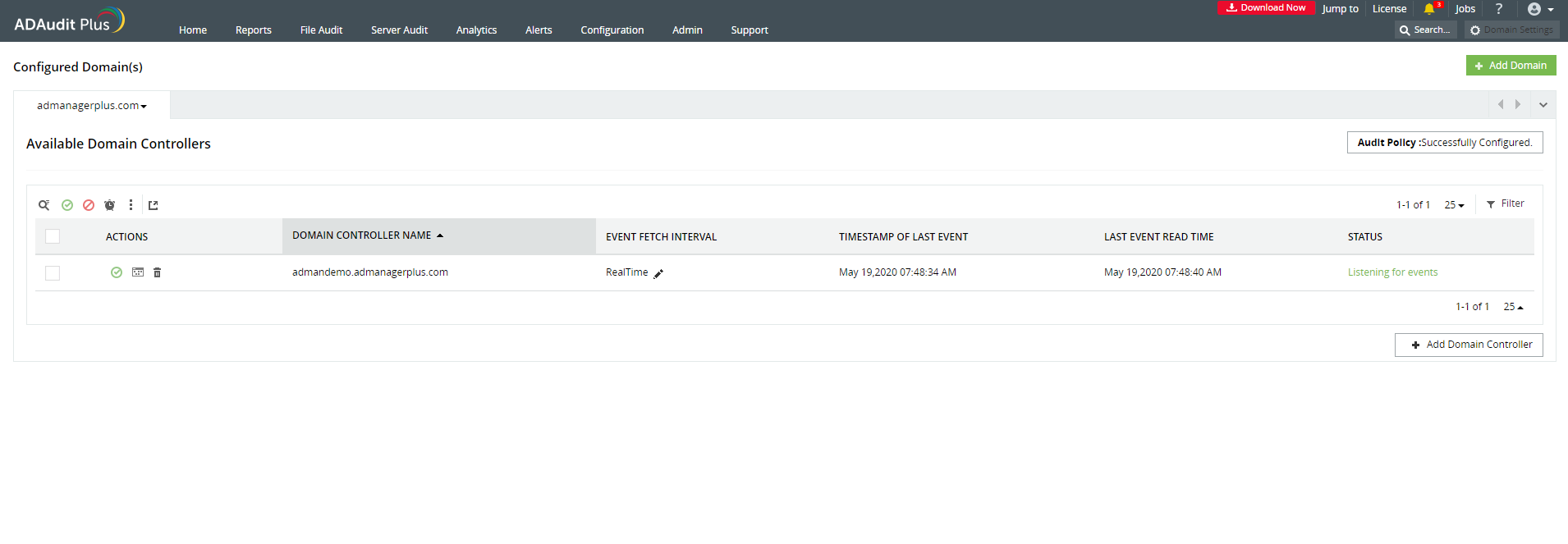
Task: Go to the File Audit tab
Action: point(321,30)
